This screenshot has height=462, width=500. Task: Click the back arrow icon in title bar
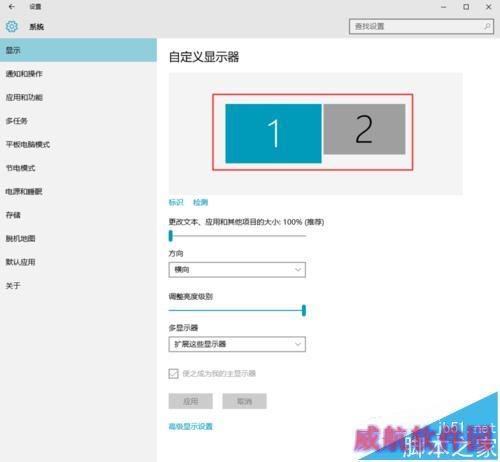11,7
